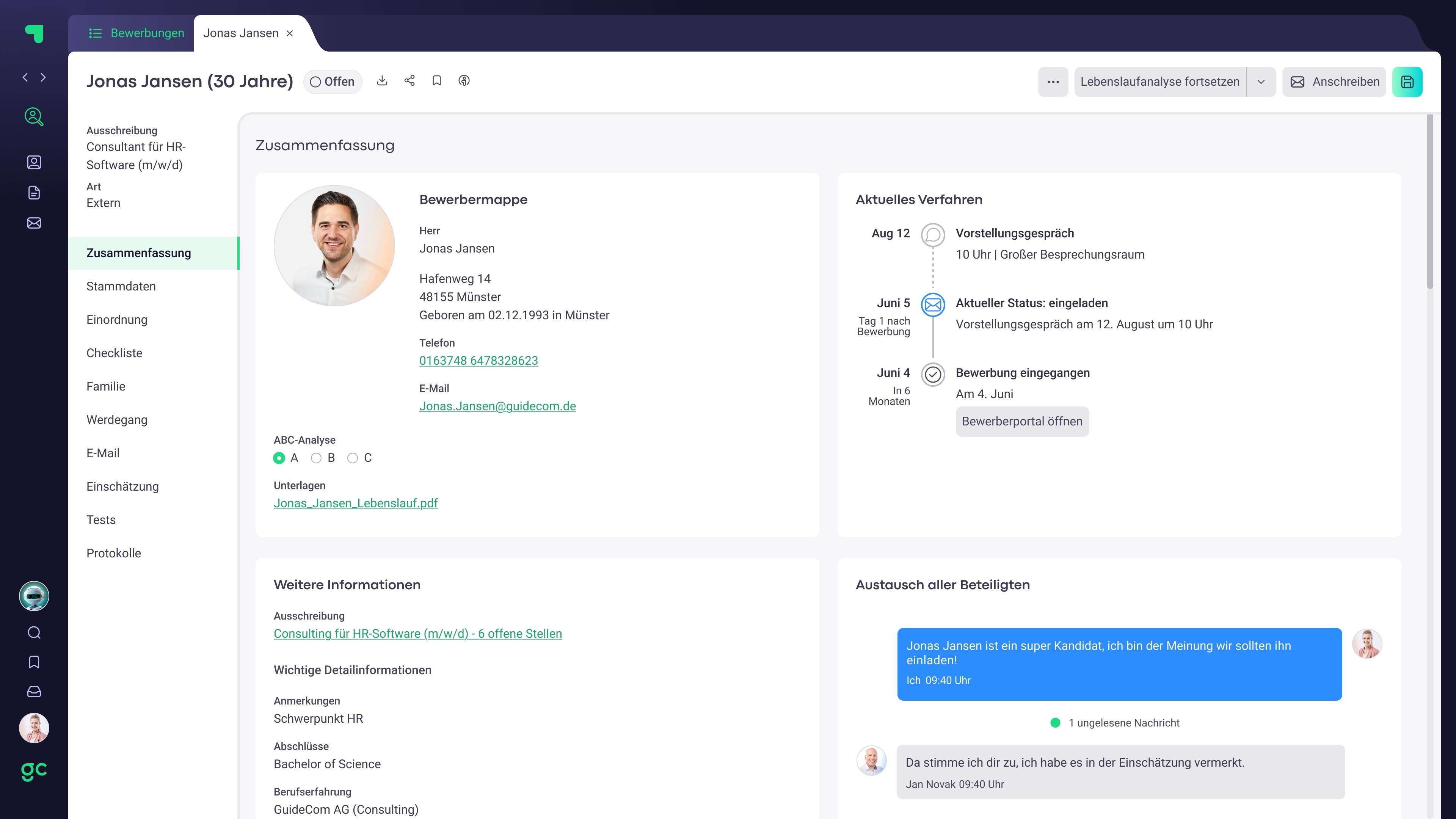The image size is (1456, 819).
Task: Click the green save disk icon
Action: point(1407,82)
